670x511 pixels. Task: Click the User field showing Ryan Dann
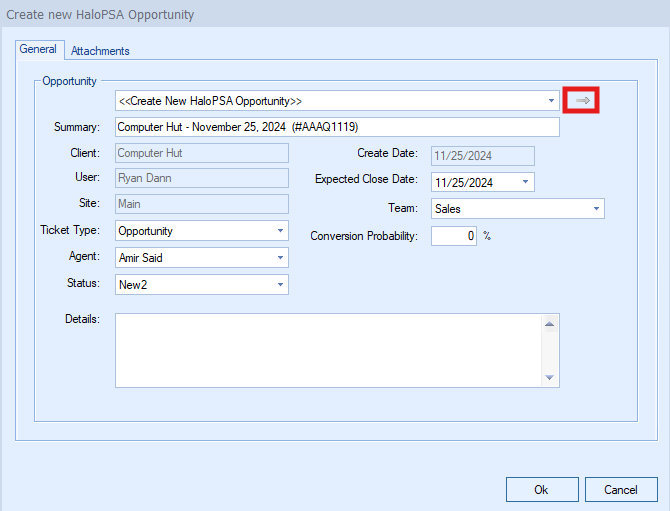tap(202, 178)
